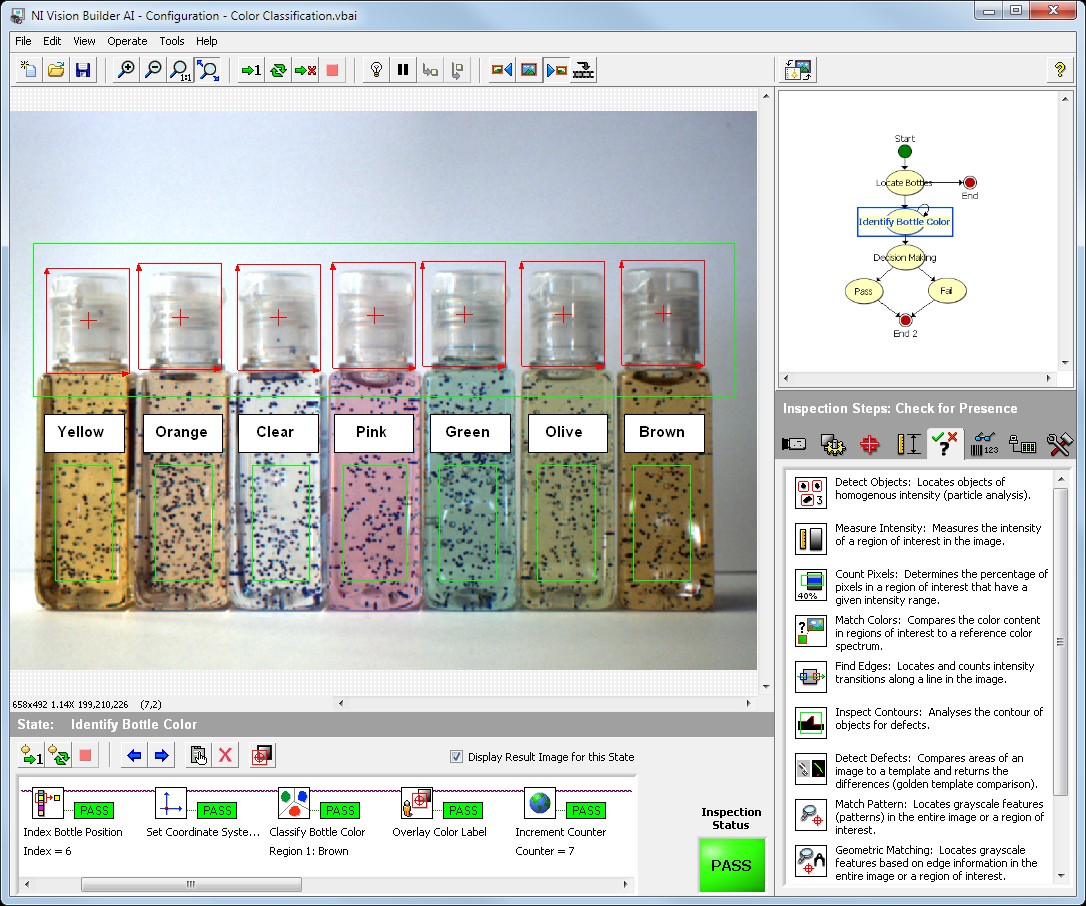Switch to the Communicate steps tab

tap(1022, 443)
